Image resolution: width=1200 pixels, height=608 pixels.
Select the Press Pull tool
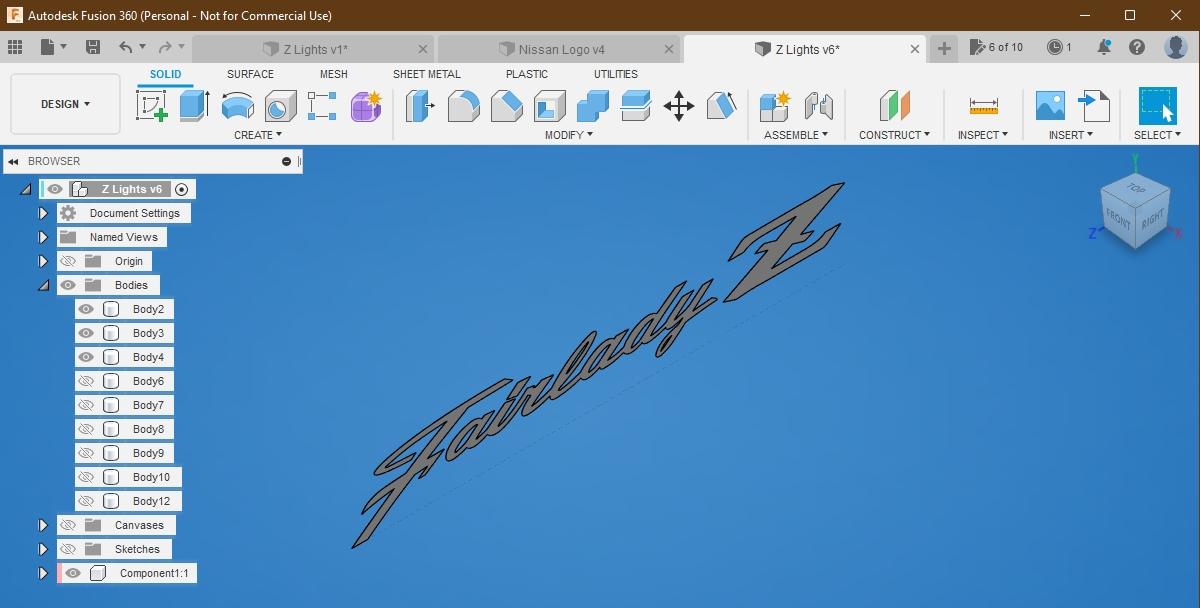(420, 105)
